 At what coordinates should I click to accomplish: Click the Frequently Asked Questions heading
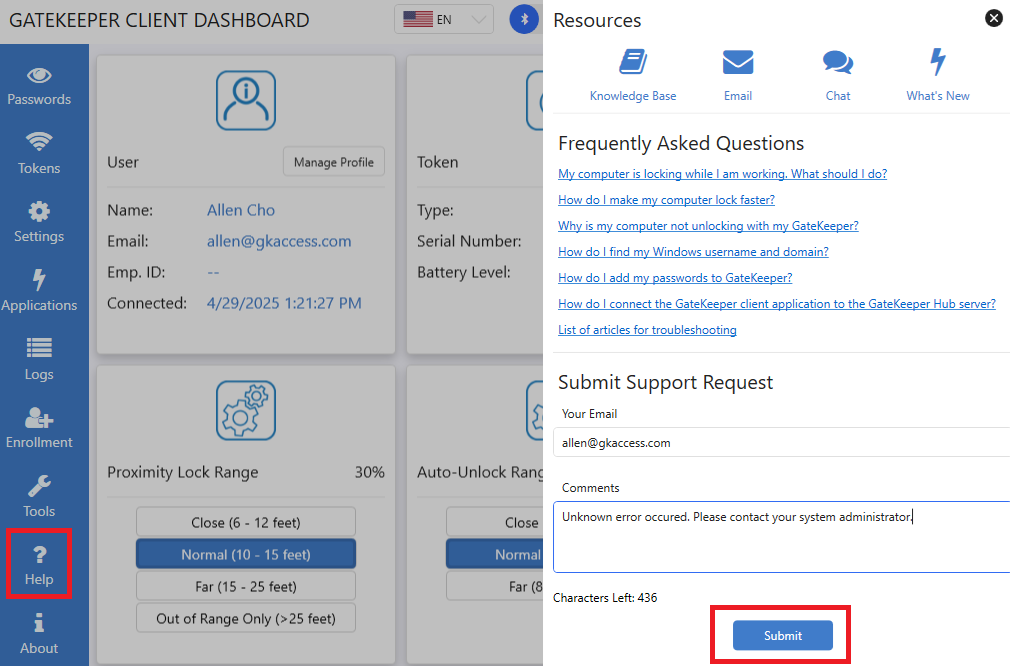click(x=681, y=143)
